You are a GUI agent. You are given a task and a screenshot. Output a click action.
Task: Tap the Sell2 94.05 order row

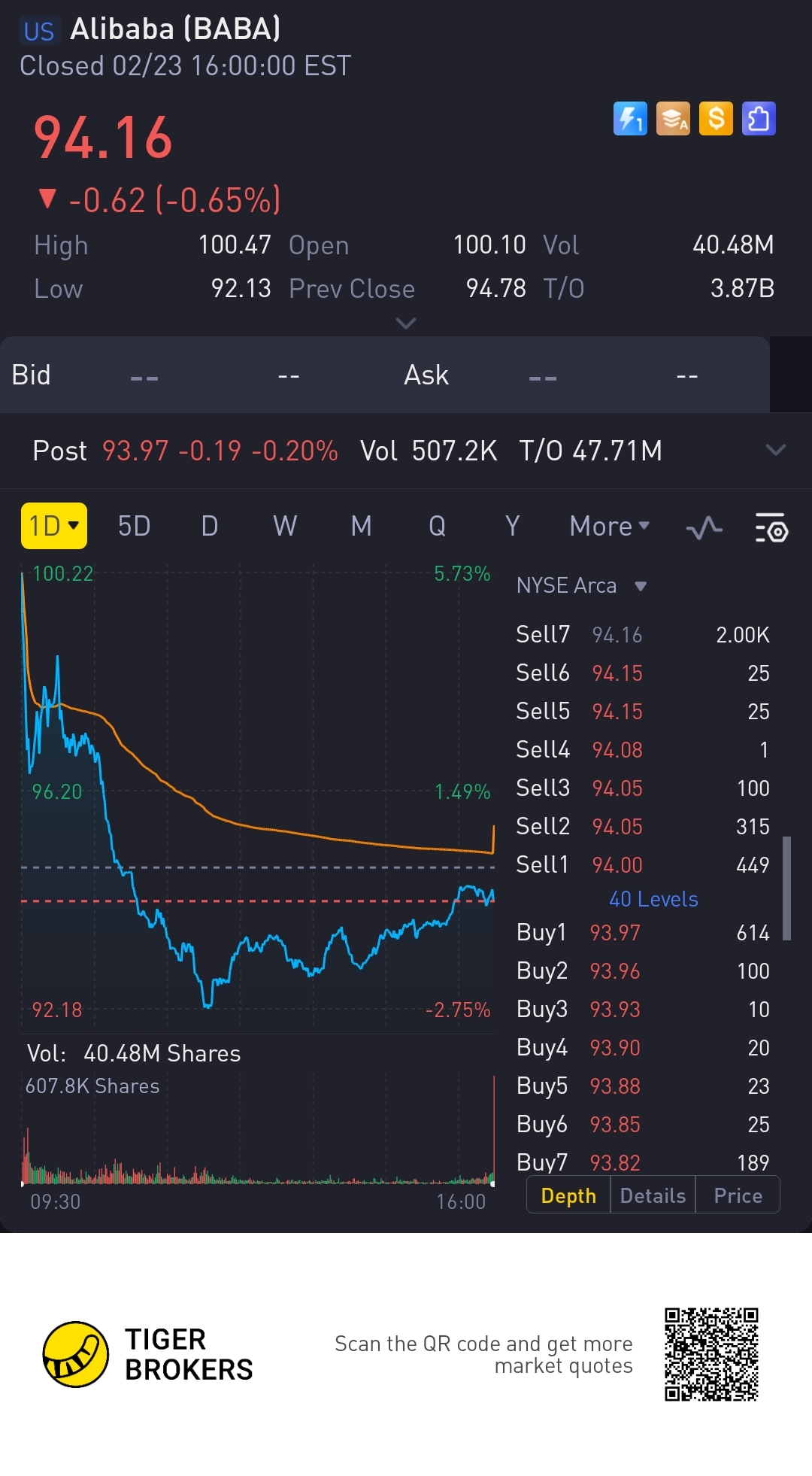click(x=643, y=826)
